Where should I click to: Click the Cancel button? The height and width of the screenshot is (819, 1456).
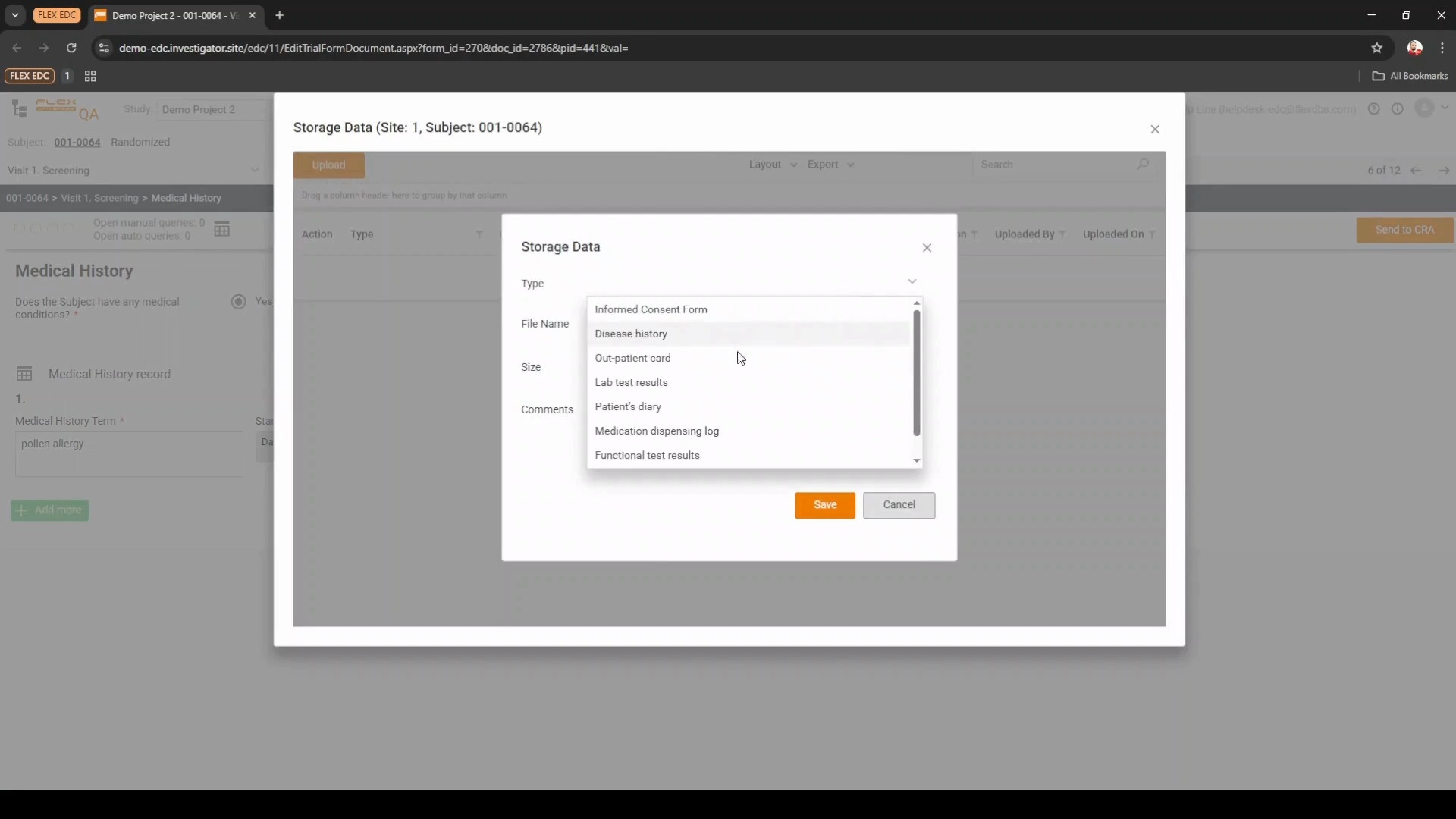pos(899,505)
